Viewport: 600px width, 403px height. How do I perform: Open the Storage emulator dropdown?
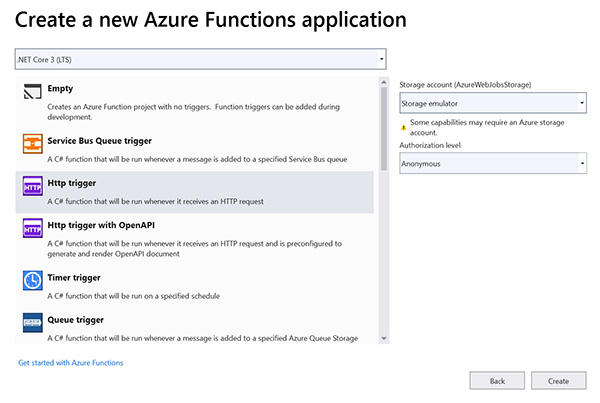pos(493,103)
